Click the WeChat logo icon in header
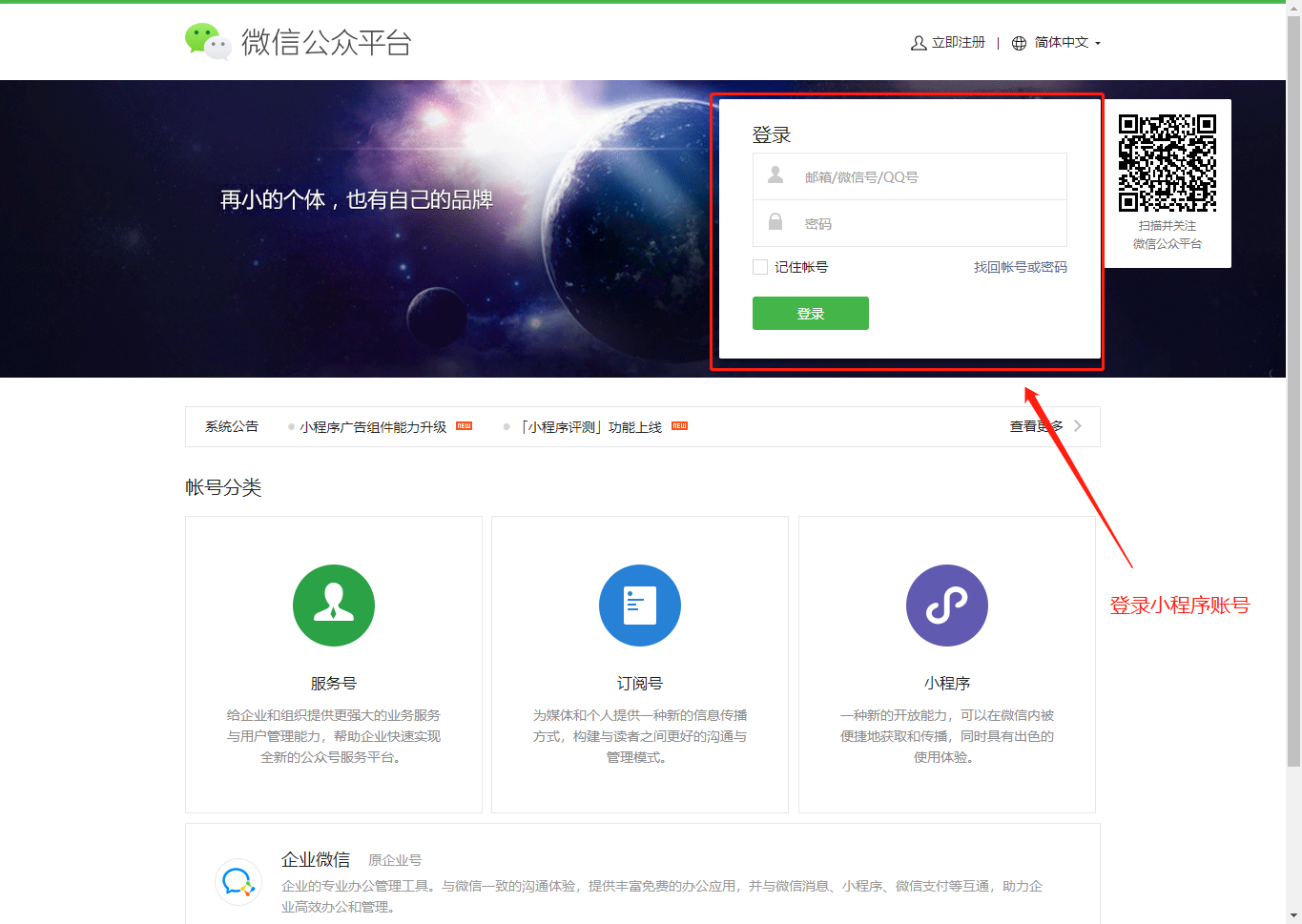Screen dimensions: 1302x924 tap(208, 41)
